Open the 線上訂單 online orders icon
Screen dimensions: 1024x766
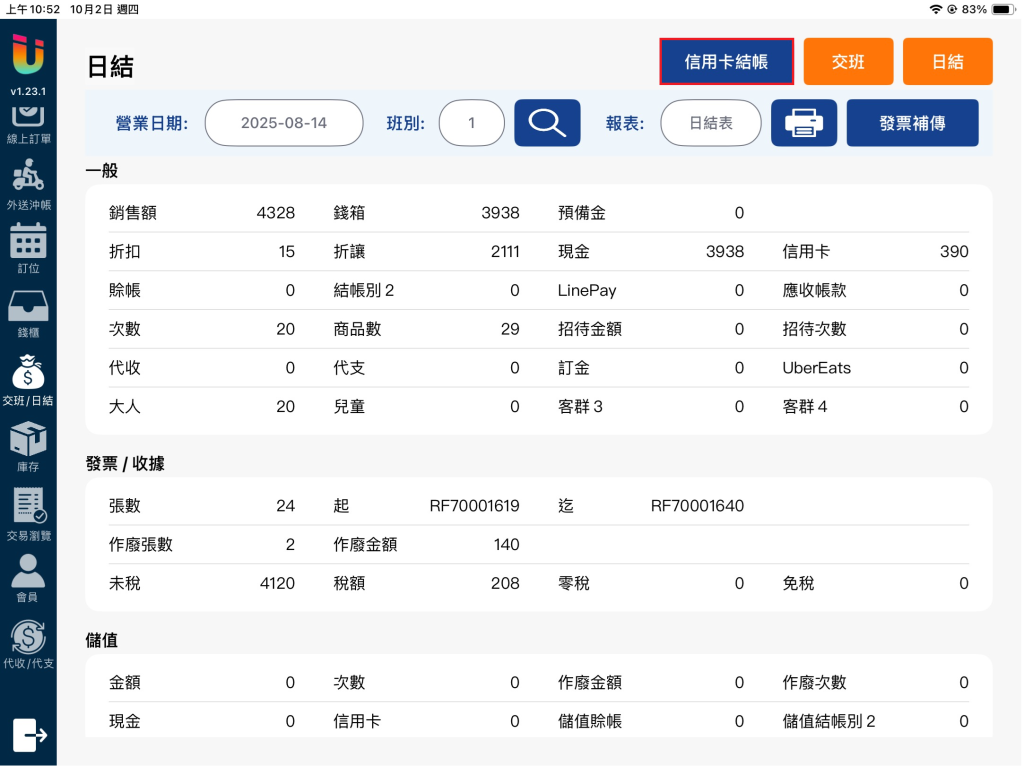[28, 114]
